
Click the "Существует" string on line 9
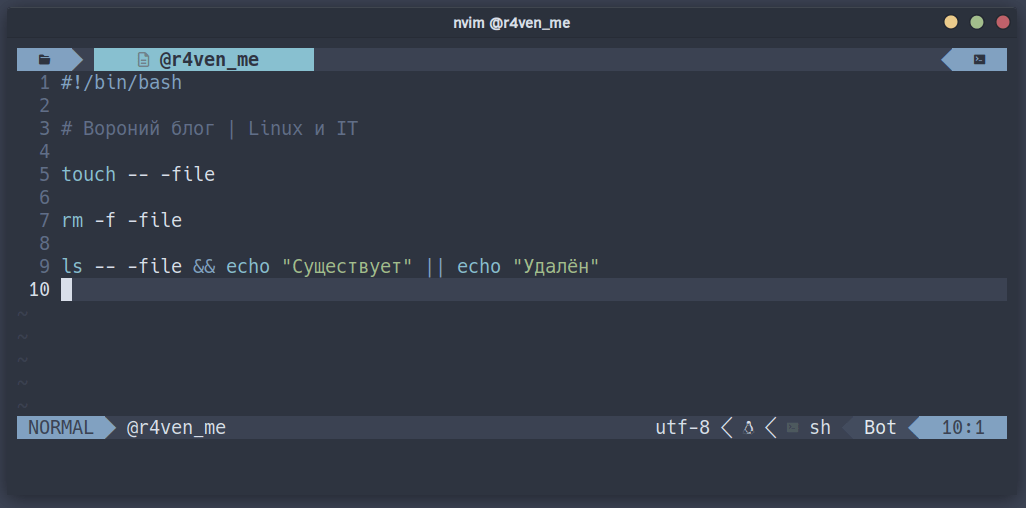point(347,267)
